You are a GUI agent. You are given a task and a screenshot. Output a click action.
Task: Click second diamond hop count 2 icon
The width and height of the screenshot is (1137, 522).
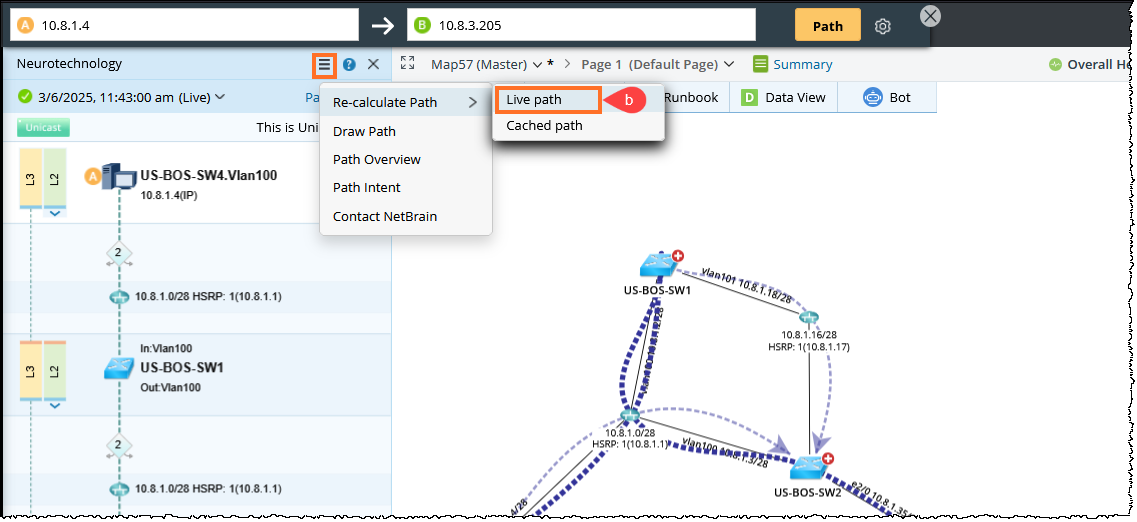point(119,444)
